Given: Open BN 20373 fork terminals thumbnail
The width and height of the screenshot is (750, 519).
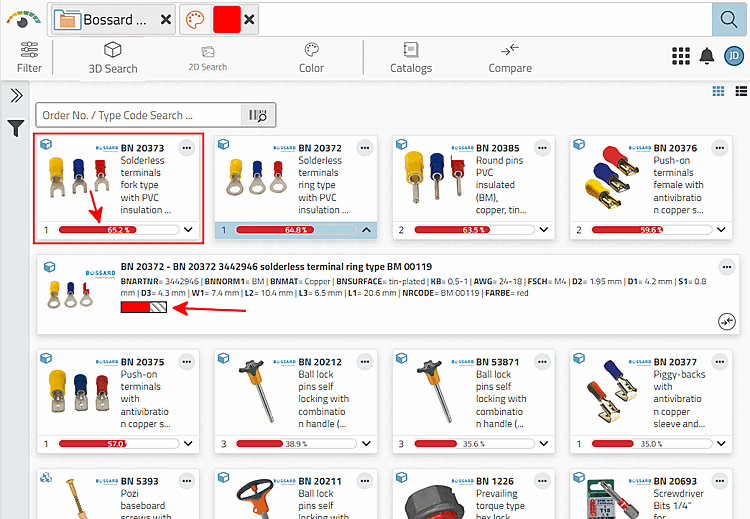Looking at the screenshot, I should (78, 177).
